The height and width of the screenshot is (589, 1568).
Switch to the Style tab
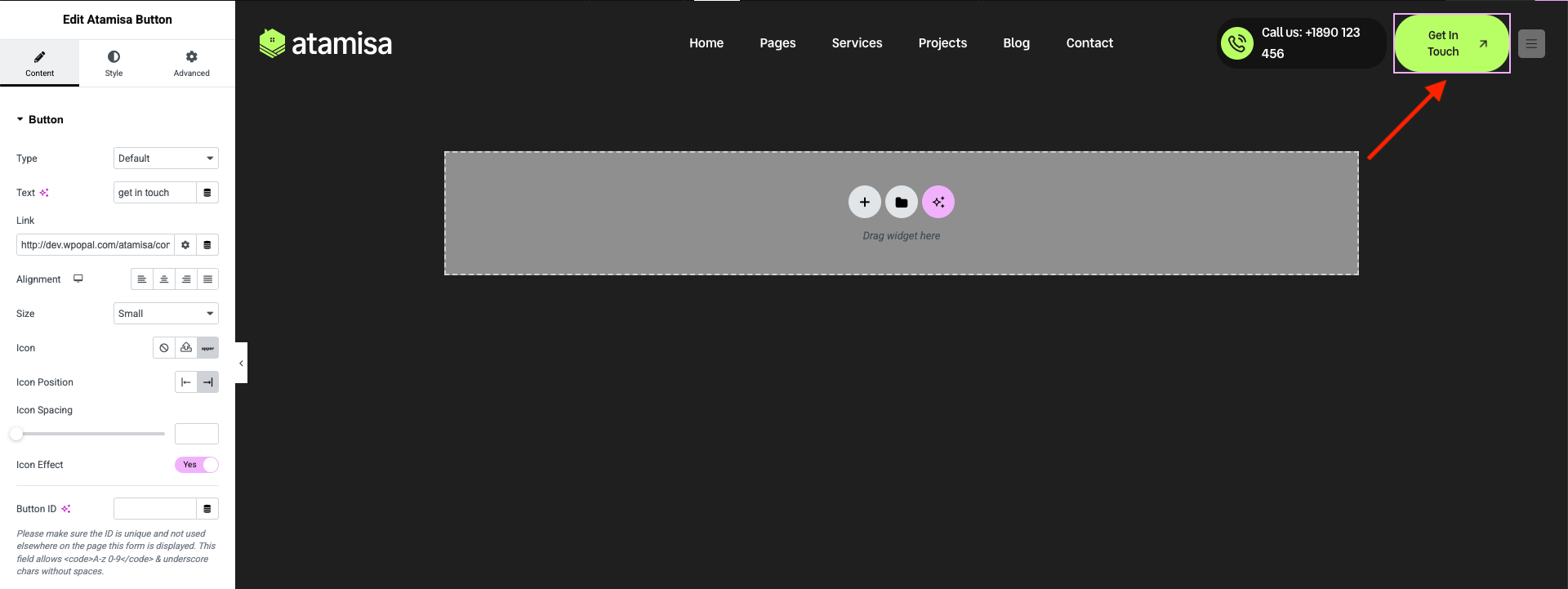click(x=114, y=63)
